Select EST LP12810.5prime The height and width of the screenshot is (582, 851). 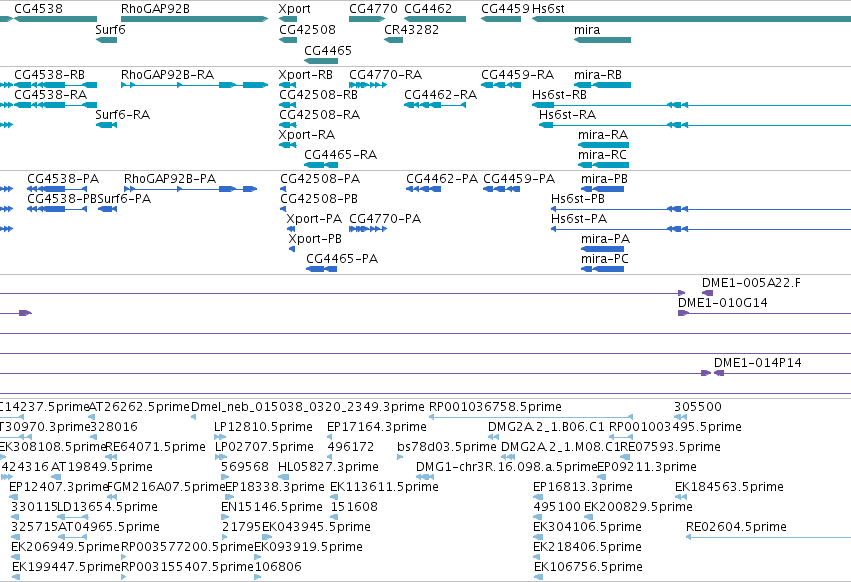(220, 437)
